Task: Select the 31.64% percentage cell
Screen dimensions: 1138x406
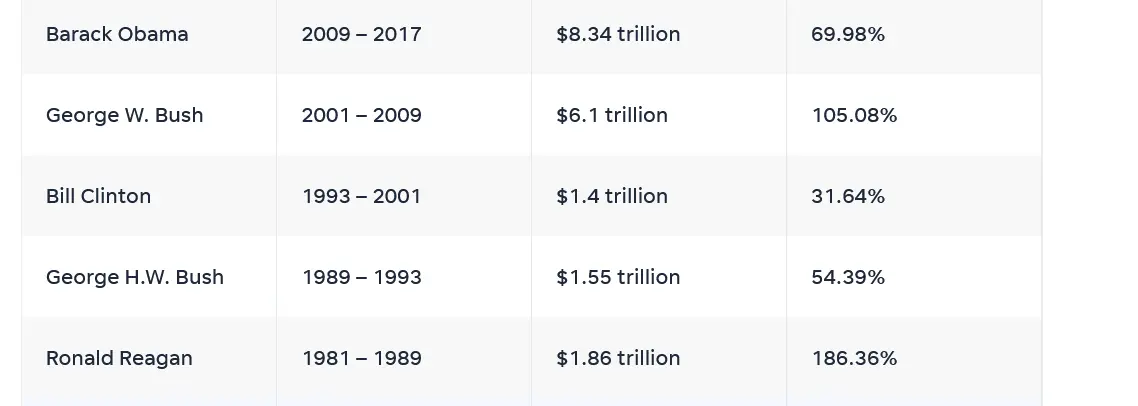Action: coord(848,196)
